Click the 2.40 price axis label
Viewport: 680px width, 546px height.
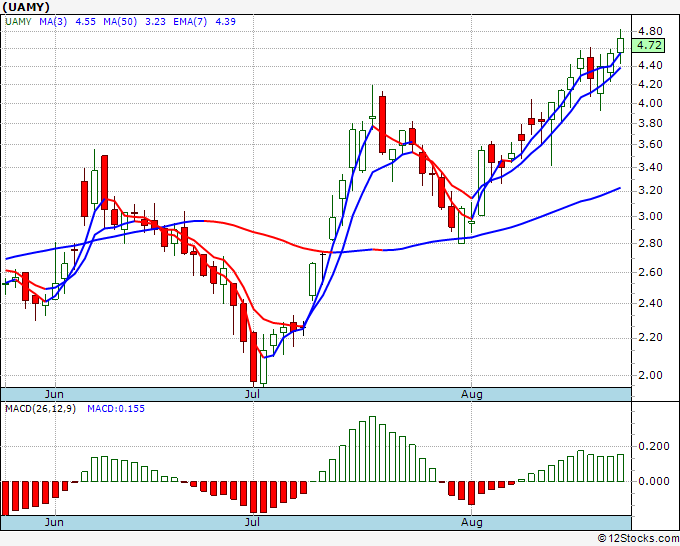pyautogui.click(x=650, y=303)
